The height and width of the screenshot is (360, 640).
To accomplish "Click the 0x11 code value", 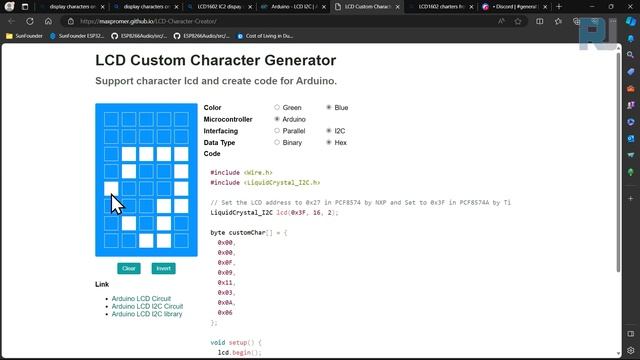I will pyautogui.click(x=225, y=282).
